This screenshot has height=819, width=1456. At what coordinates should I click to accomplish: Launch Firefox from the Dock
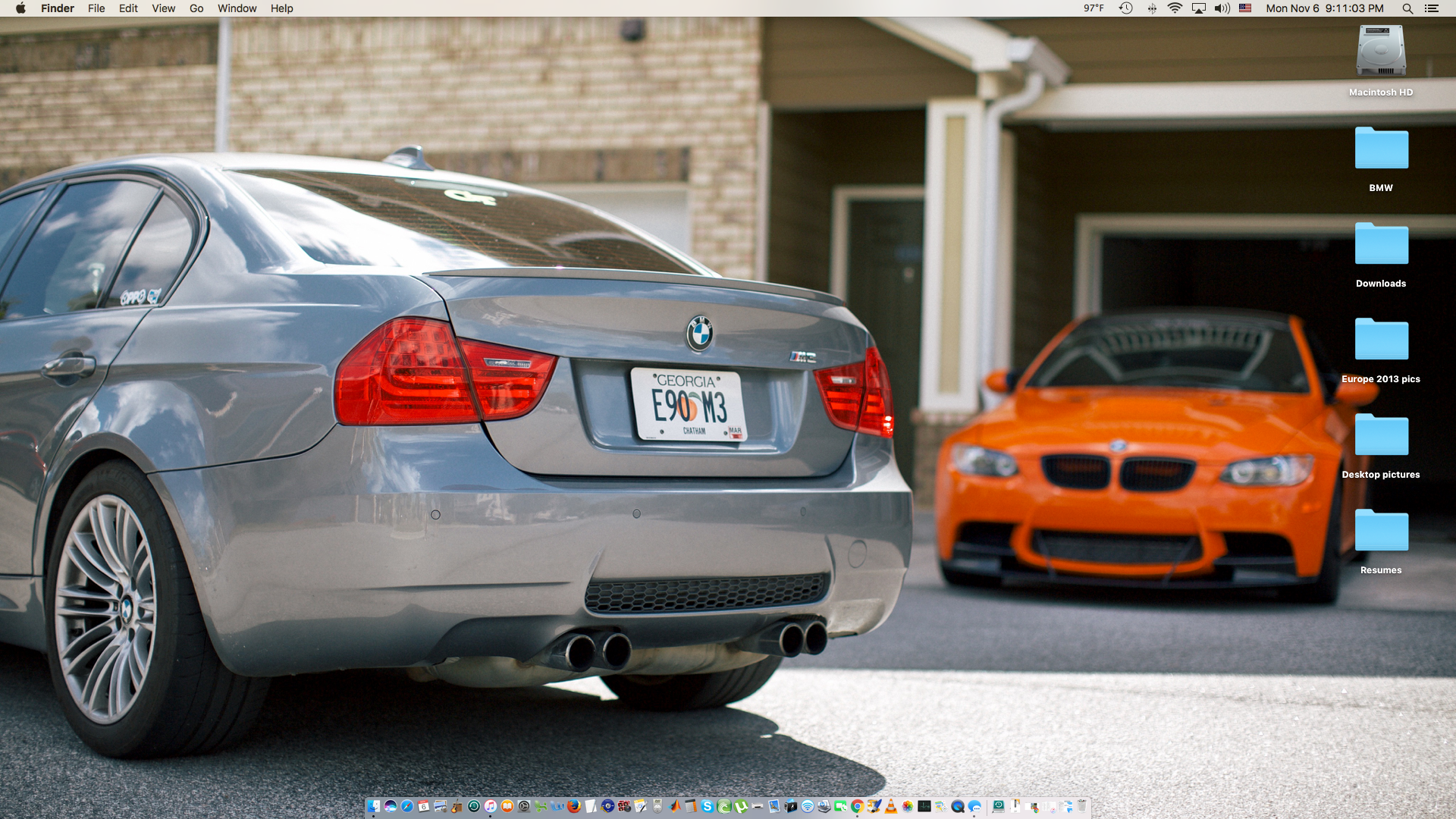(574, 806)
